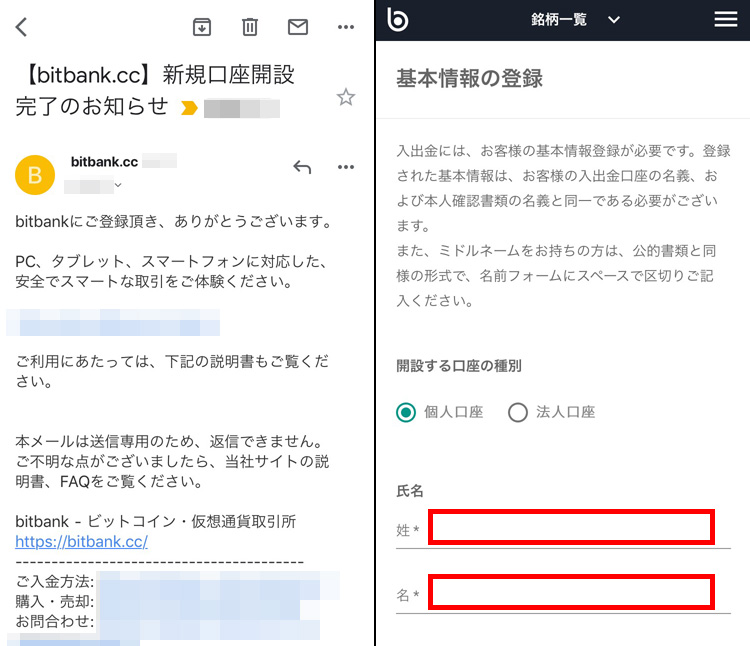Open the 銘柄一覧 dropdown

coord(575,20)
